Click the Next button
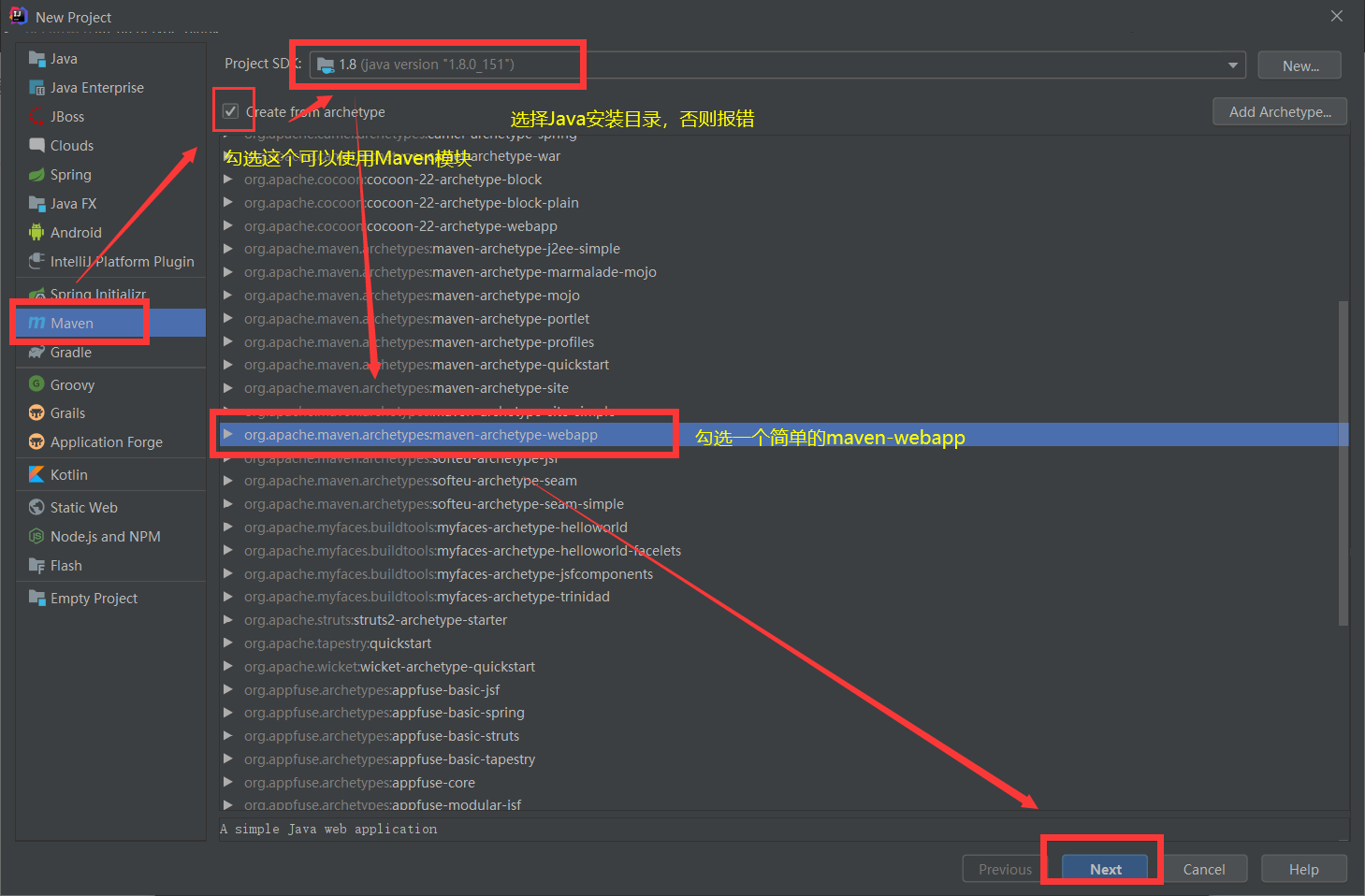Screen dimensions: 1365x896 tap(1105, 869)
